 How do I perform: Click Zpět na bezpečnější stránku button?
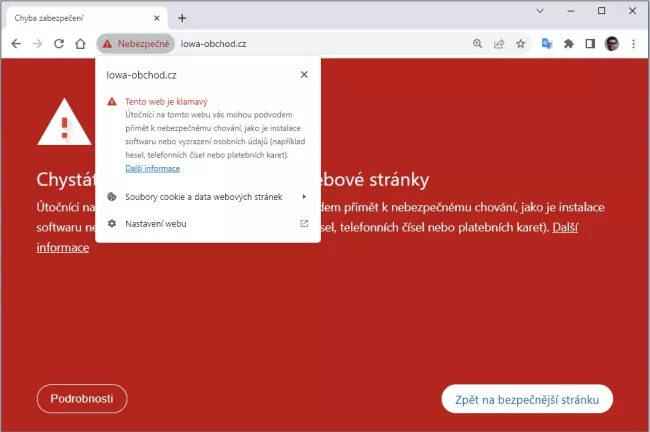click(527, 399)
